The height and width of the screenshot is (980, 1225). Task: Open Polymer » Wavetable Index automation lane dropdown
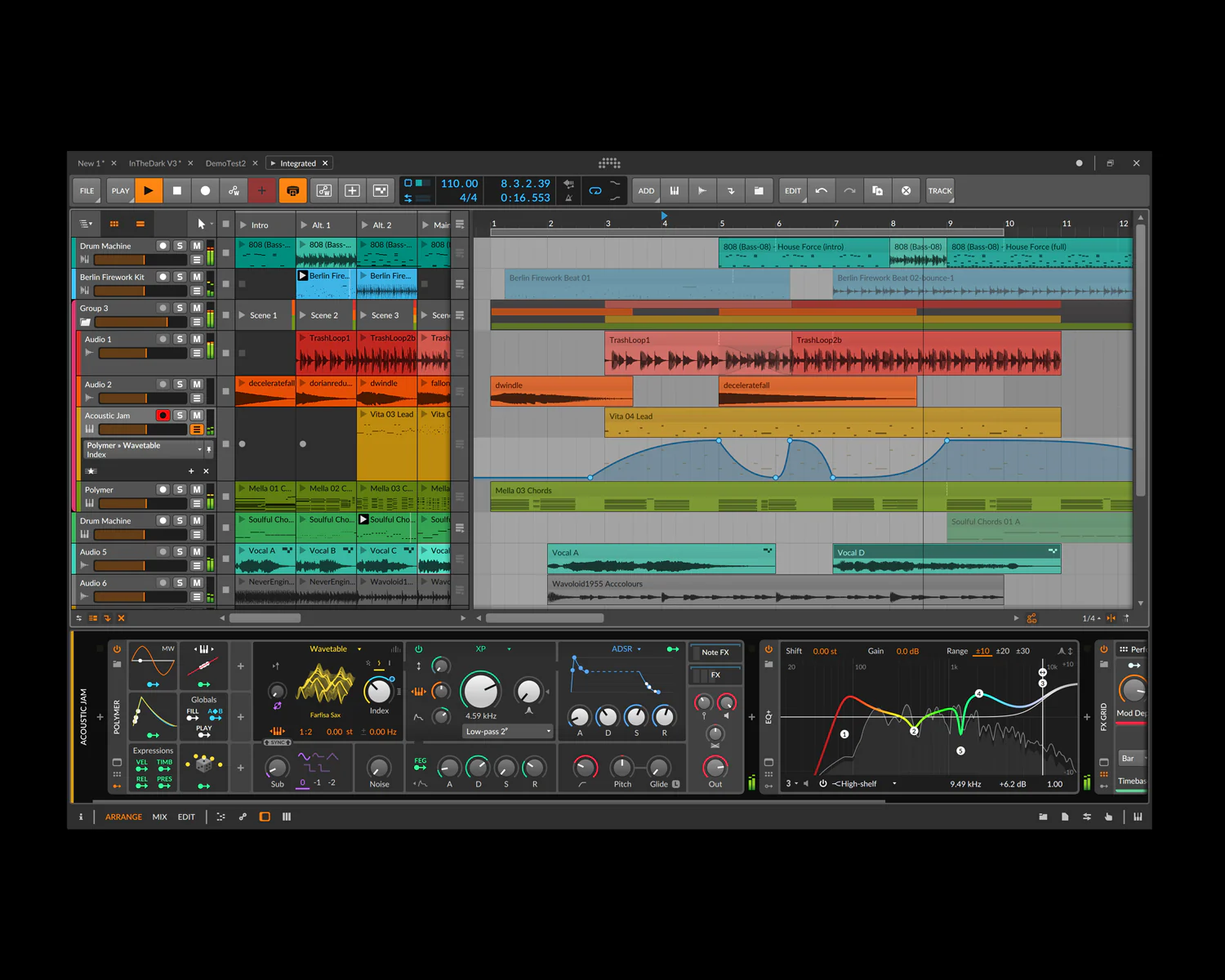pyautogui.click(x=143, y=450)
